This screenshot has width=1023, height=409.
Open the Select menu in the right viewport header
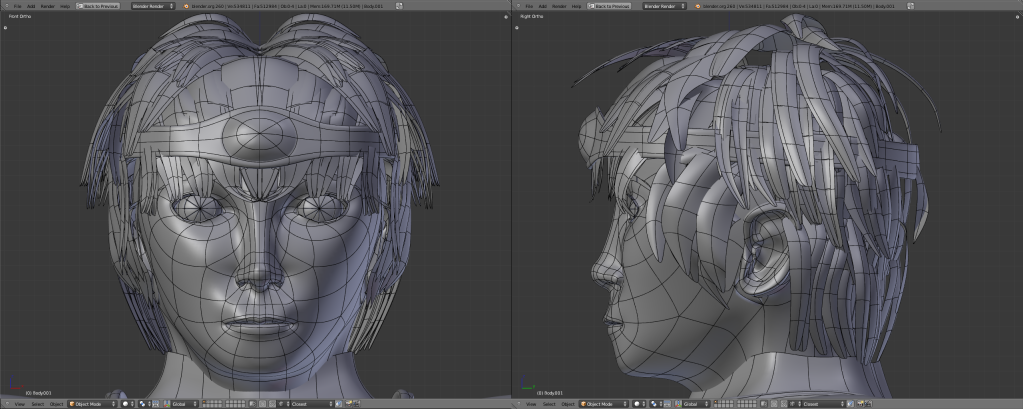click(x=548, y=404)
